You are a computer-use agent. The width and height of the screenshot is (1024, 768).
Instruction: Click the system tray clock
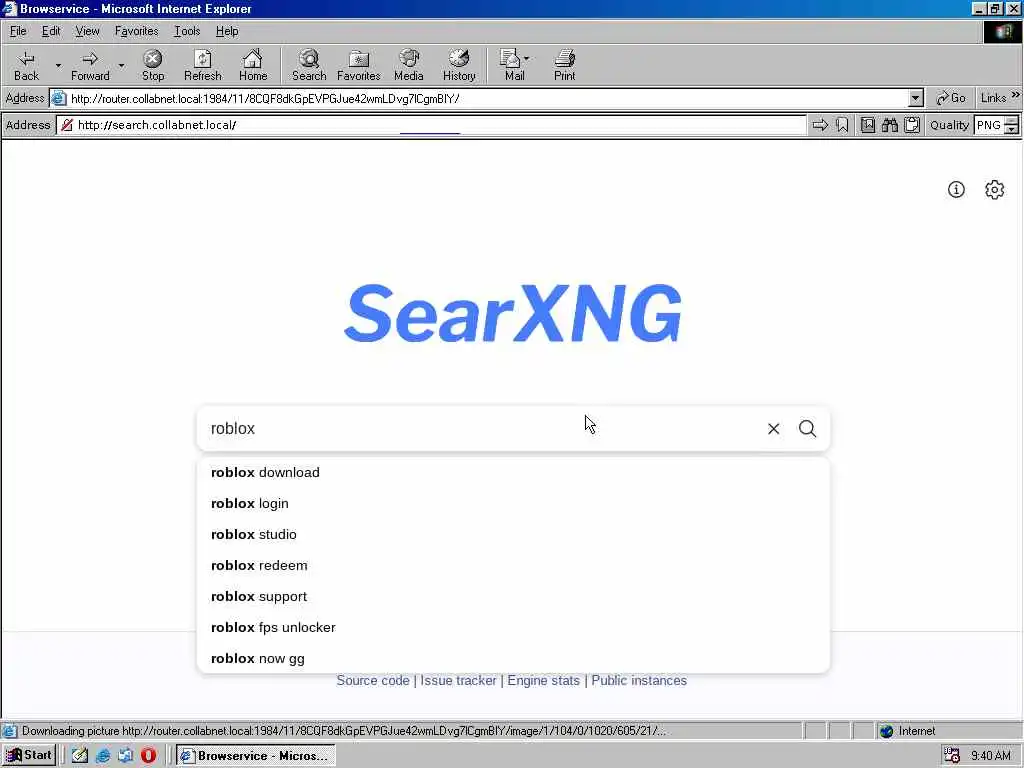991,756
